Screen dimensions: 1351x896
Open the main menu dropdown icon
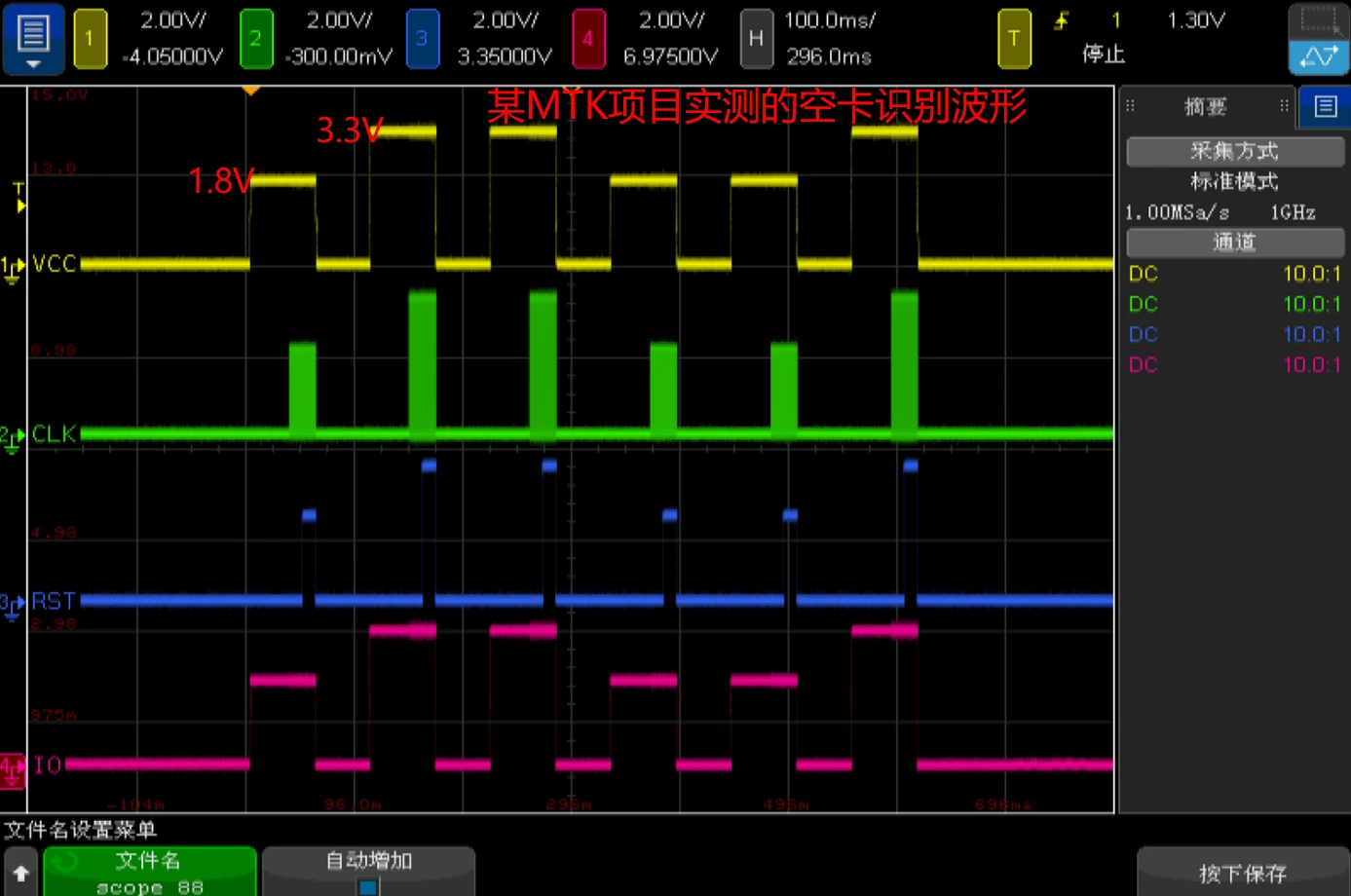click(33, 39)
